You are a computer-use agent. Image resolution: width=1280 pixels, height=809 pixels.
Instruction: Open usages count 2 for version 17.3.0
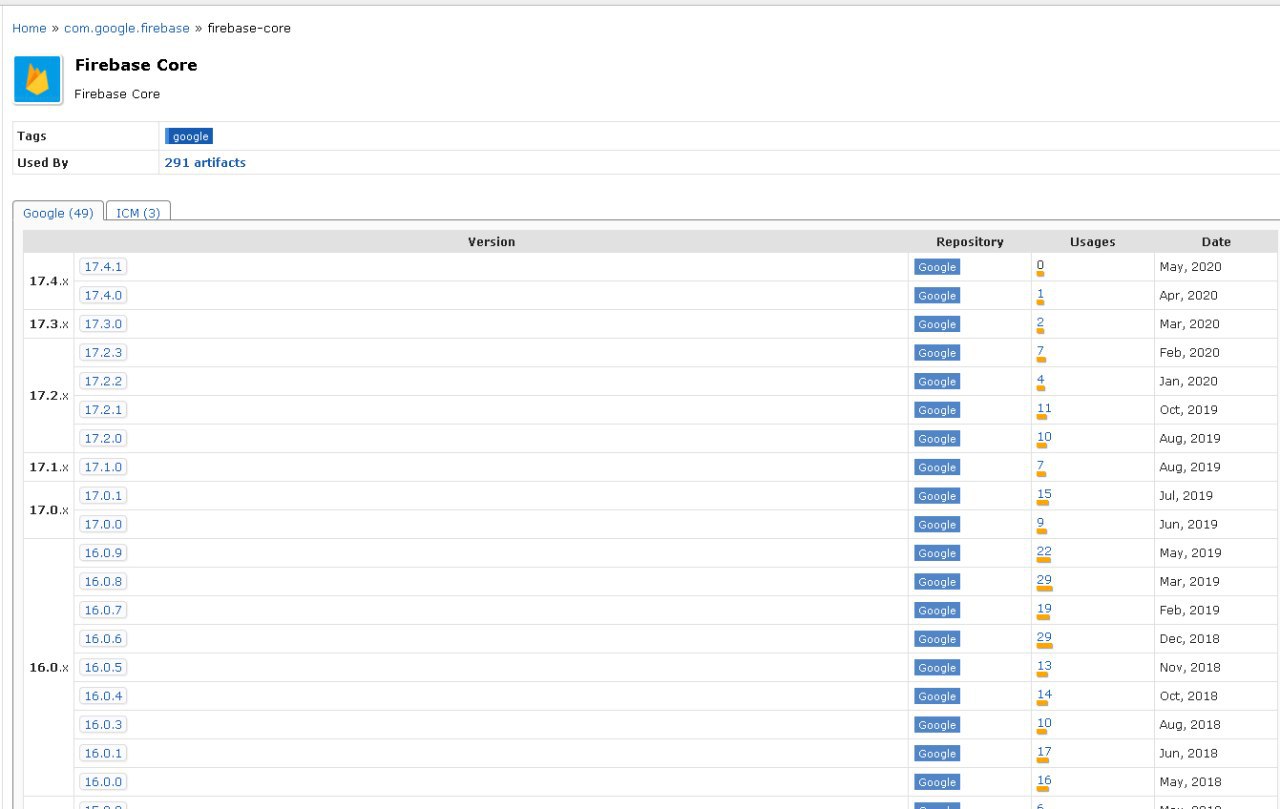point(1040,323)
